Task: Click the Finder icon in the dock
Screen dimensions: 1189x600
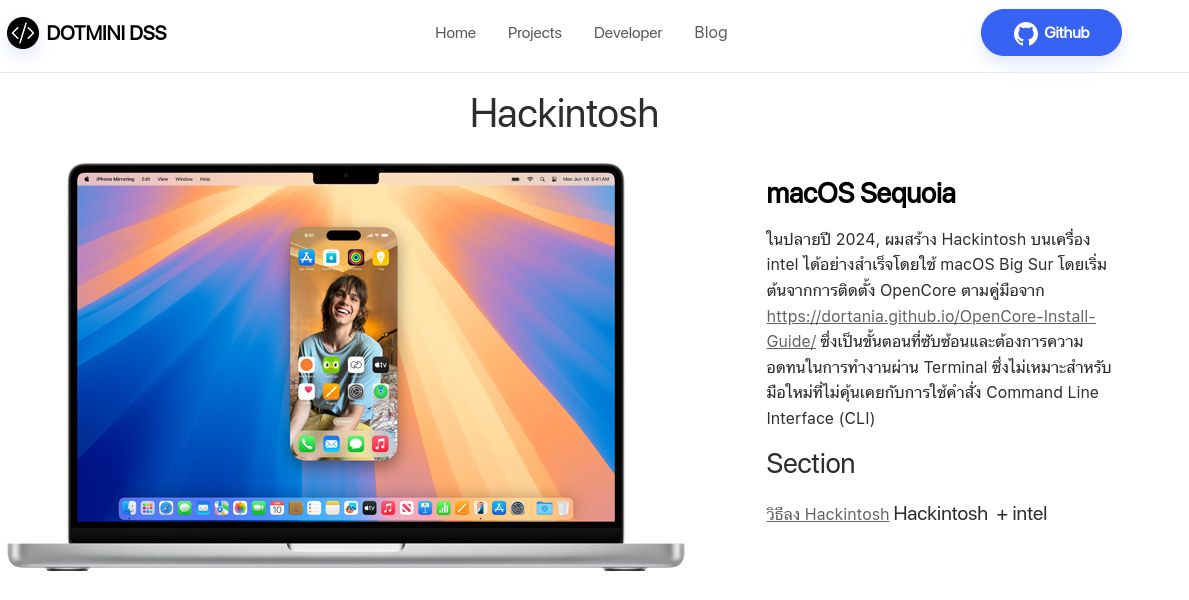Action: click(x=128, y=508)
